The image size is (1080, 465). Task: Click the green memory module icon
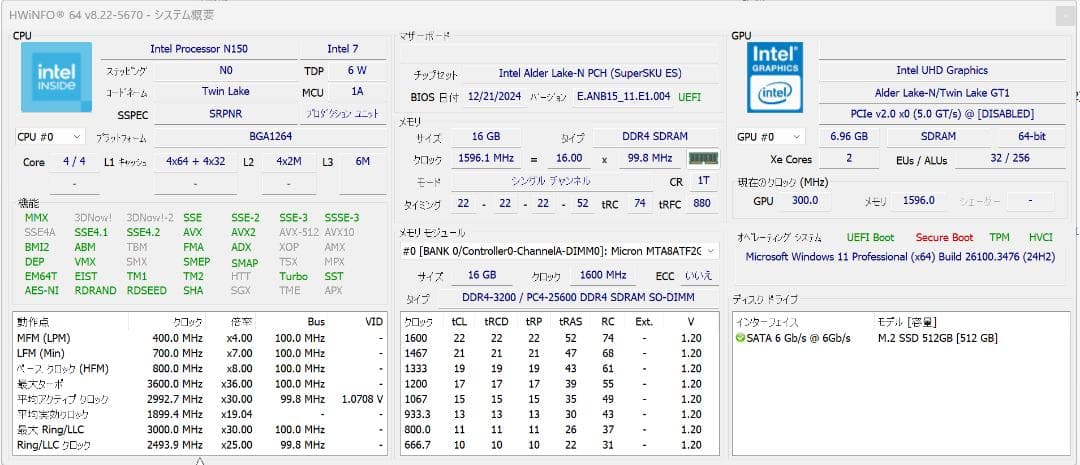(x=704, y=159)
